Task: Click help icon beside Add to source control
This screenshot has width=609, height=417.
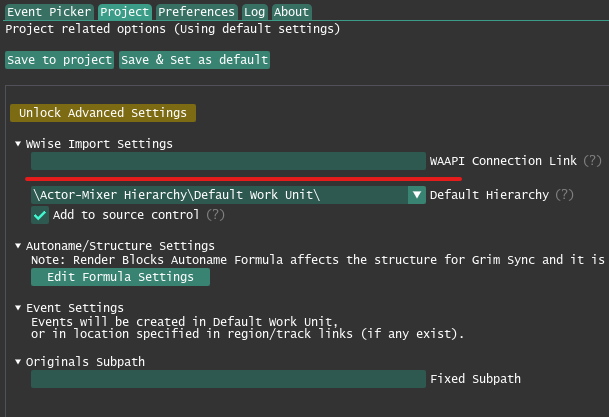Action: pyautogui.click(x=215, y=215)
